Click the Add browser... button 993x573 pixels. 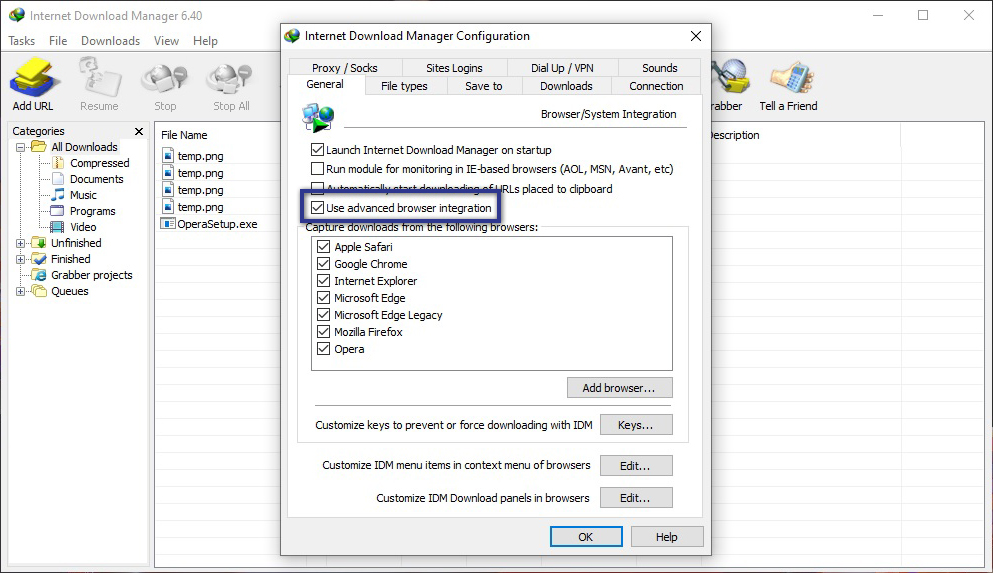point(619,387)
